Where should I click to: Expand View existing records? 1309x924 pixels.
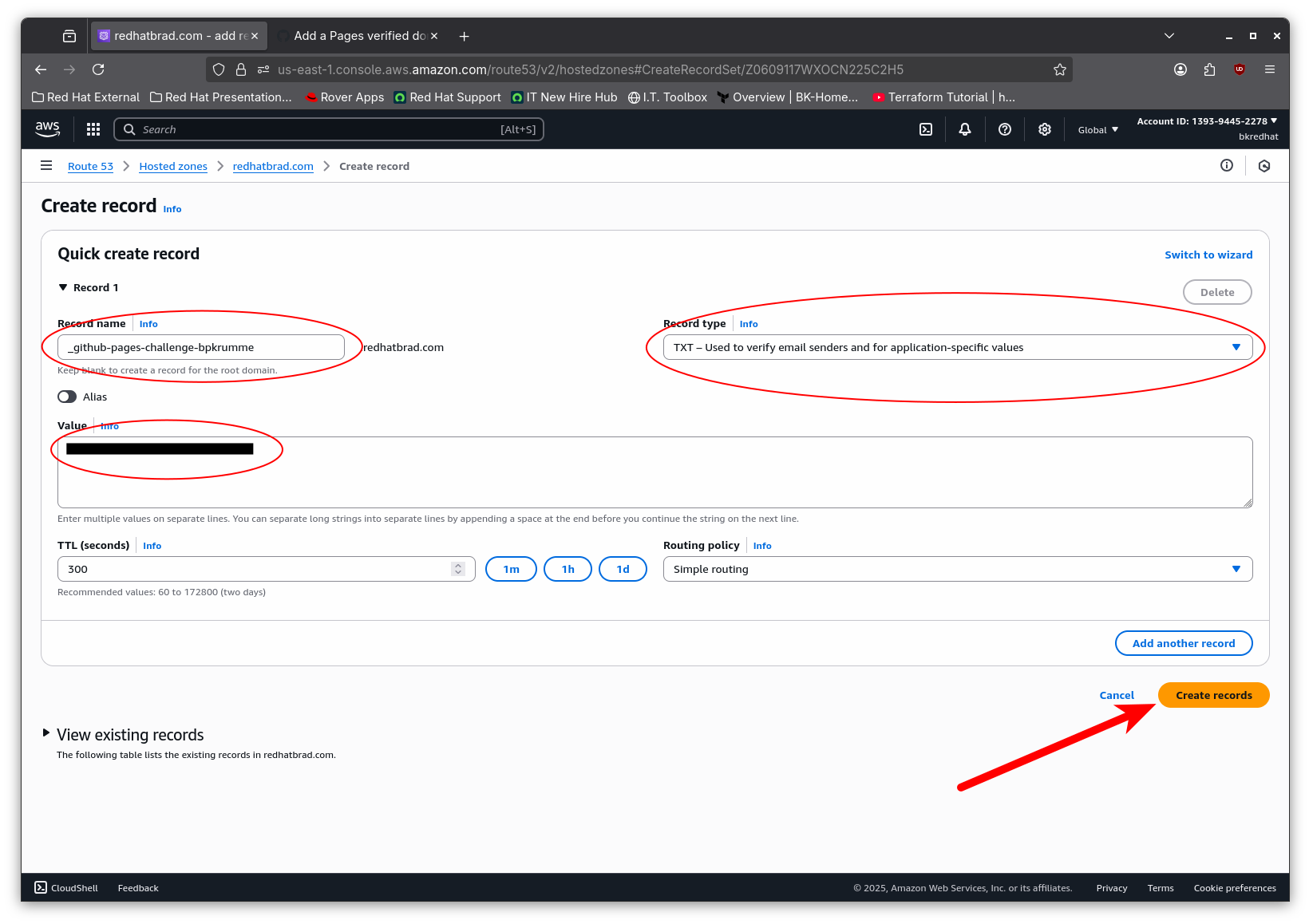point(46,732)
